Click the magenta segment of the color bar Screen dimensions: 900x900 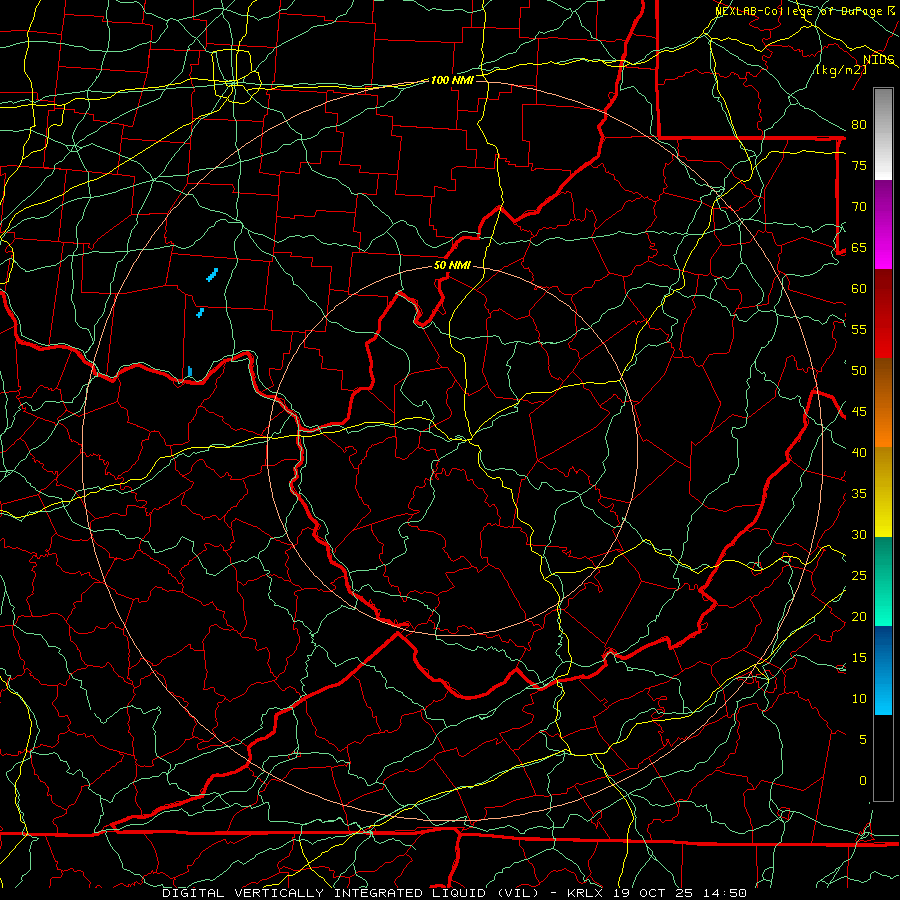pos(883,224)
